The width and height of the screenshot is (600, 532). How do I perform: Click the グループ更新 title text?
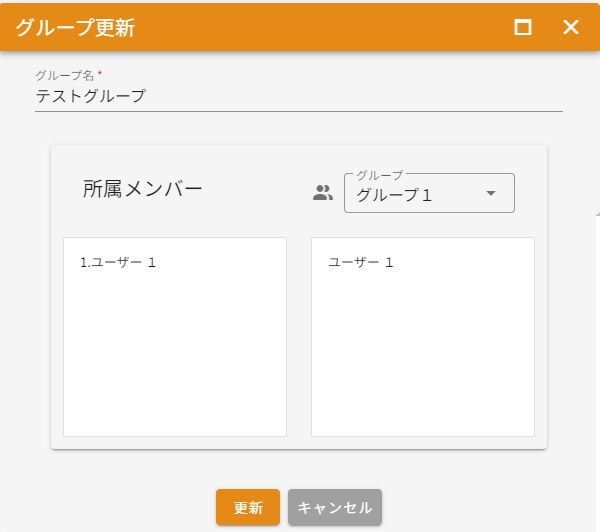pos(75,28)
